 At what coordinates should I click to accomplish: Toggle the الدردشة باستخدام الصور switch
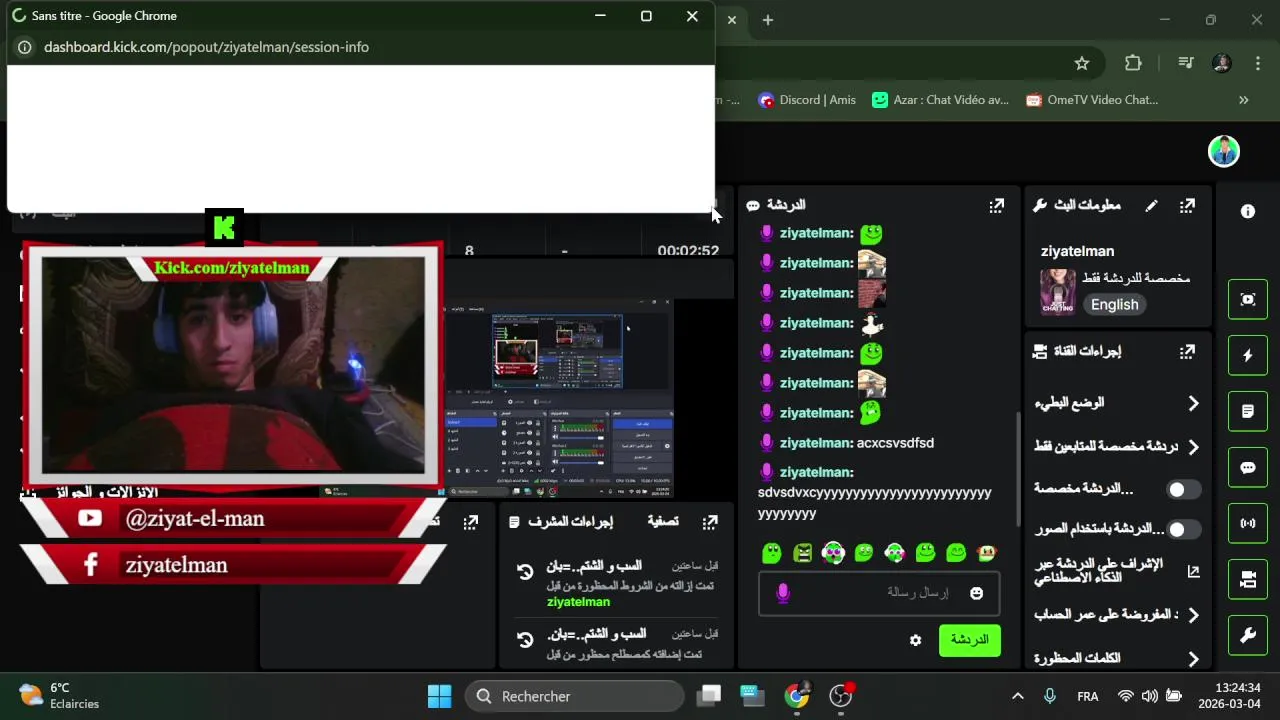(1184, 529)
